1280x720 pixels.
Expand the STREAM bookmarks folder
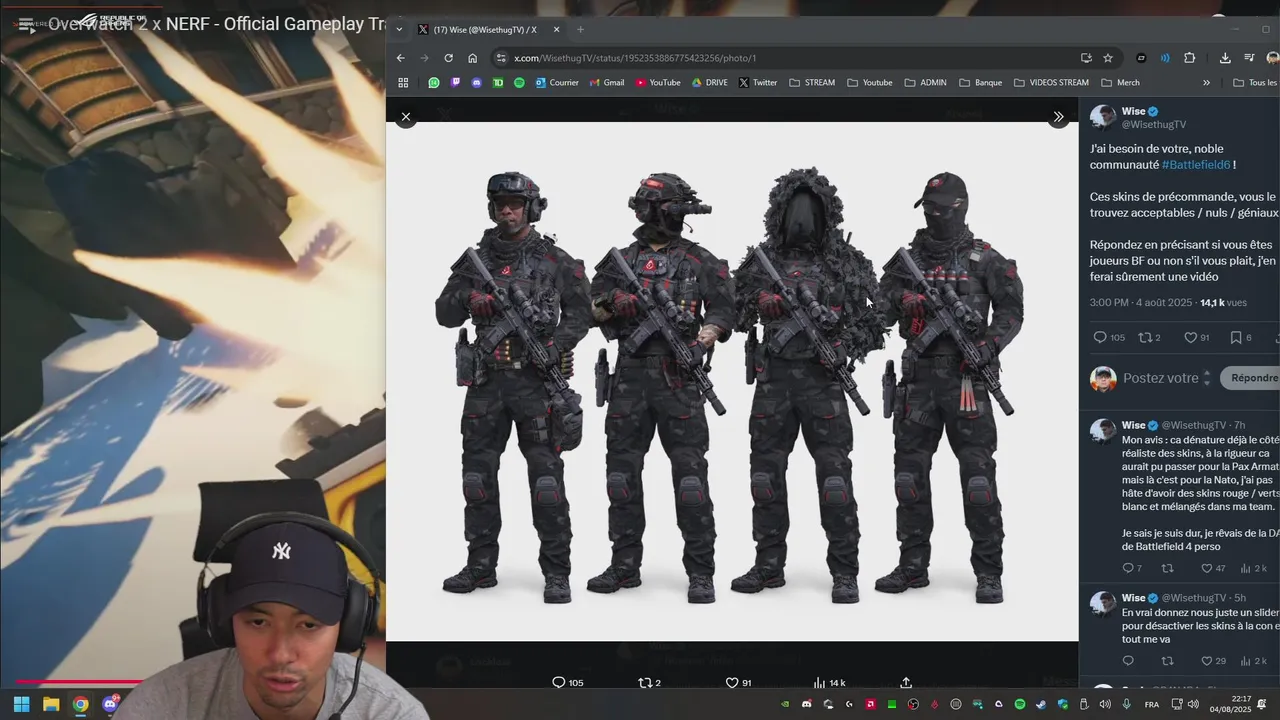point(812,83)
